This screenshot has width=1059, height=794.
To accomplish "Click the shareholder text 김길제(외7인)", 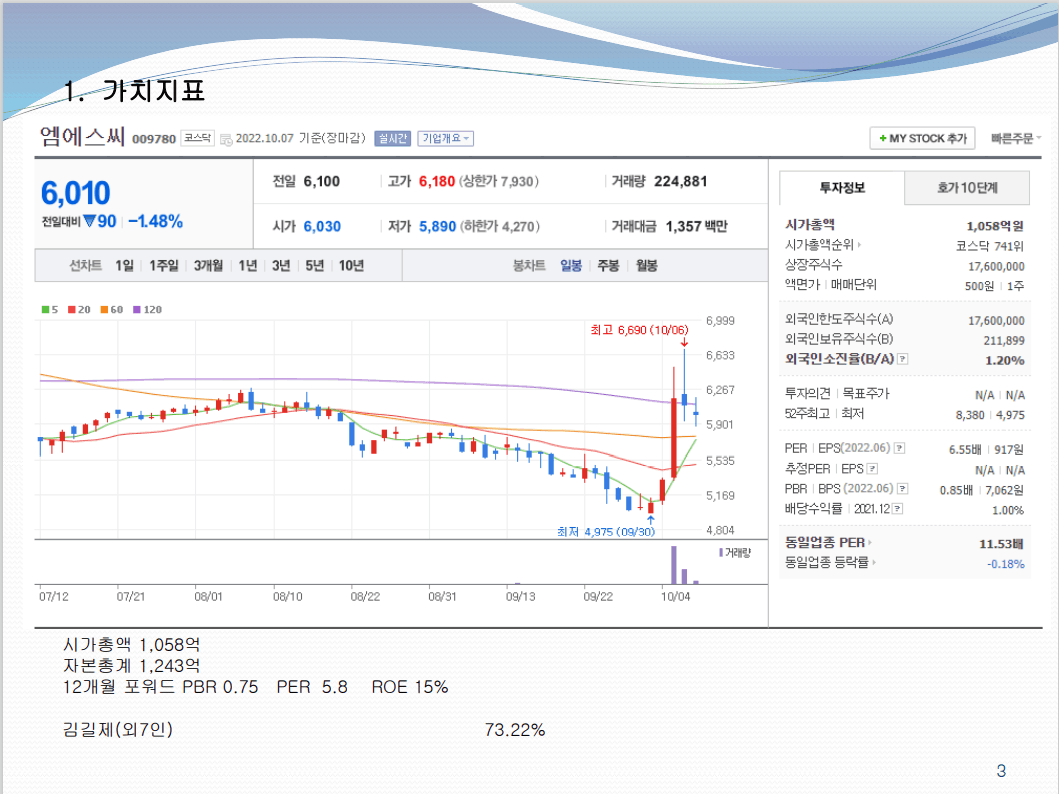I will click(118, 730).
